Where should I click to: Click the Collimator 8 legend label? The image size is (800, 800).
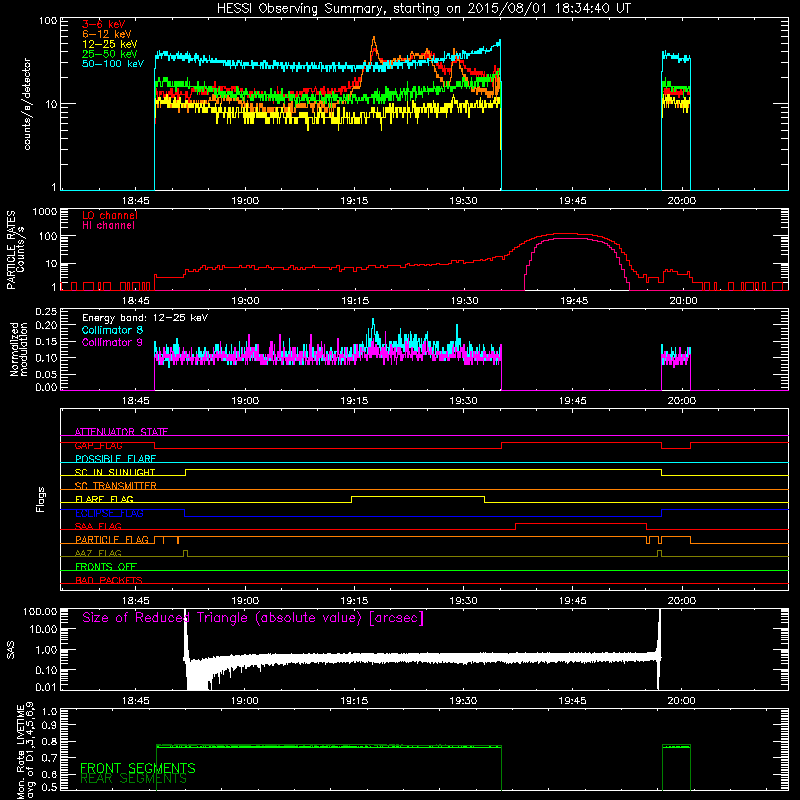point(112,330)
